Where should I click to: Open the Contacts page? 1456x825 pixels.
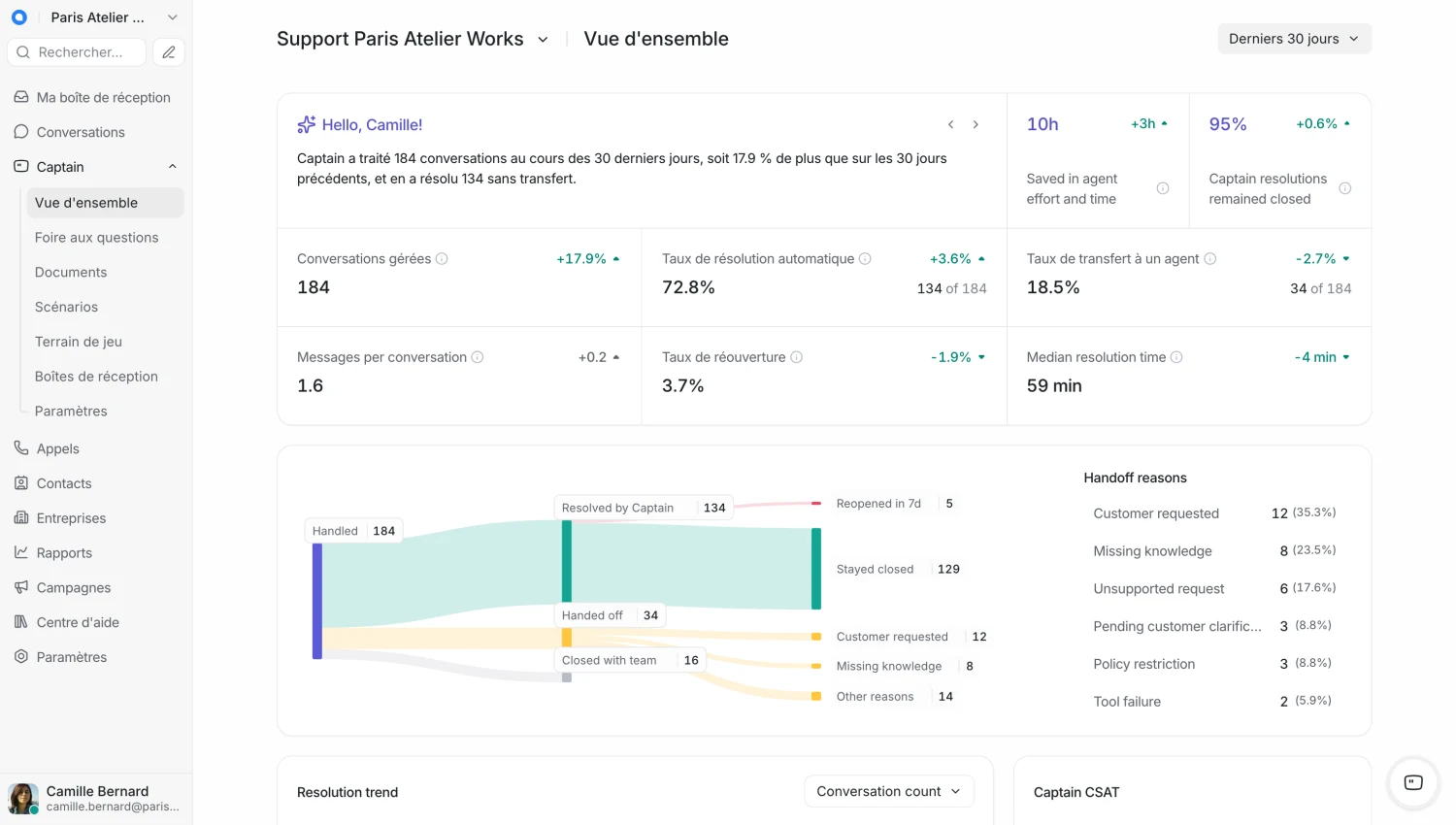(x=95, y=483)
